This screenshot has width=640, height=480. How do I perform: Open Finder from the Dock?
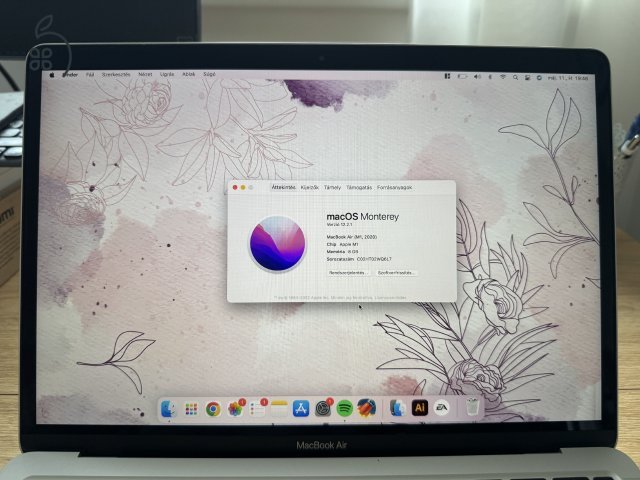pyautogui.click(x=168, y=409)
